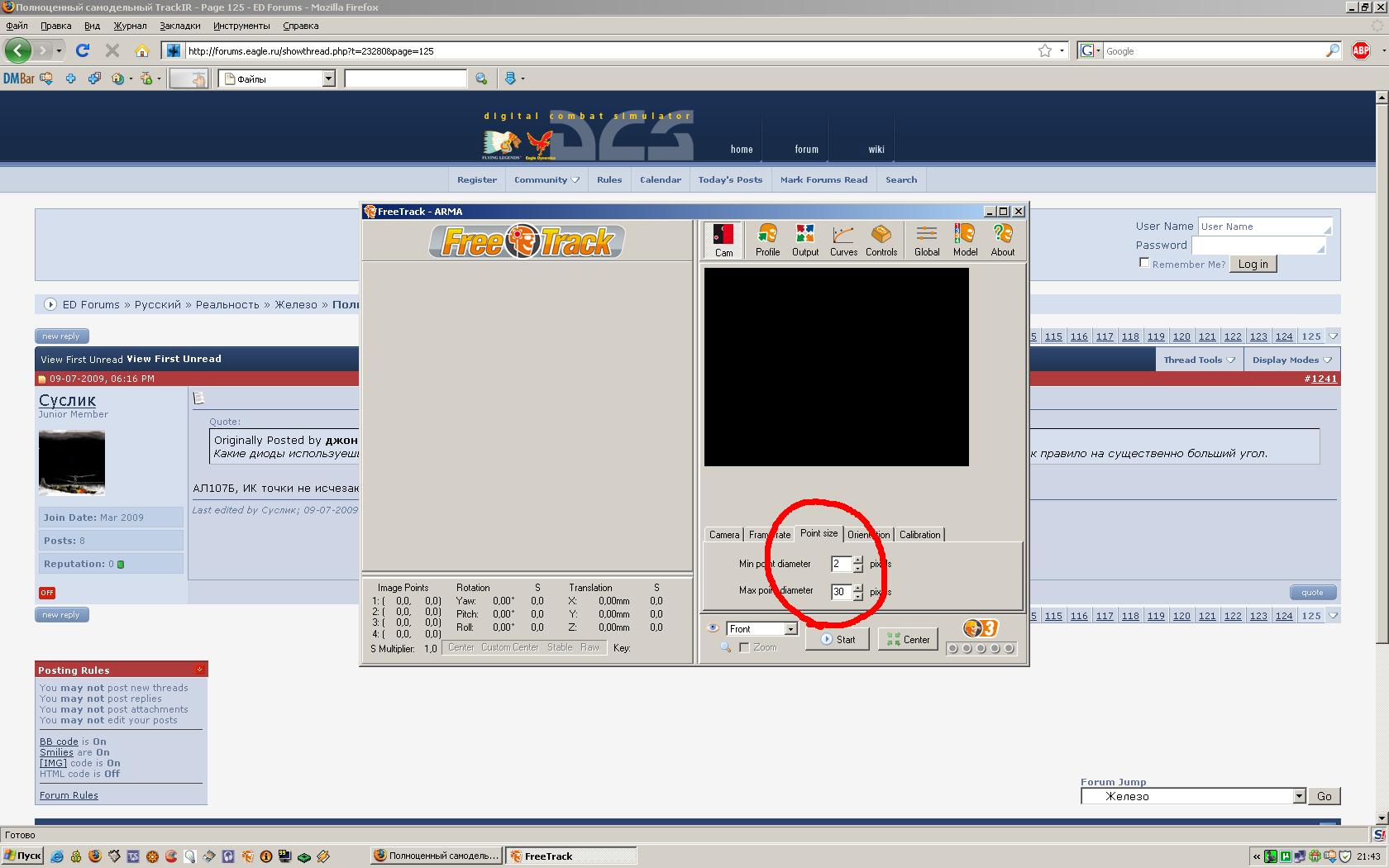Toggle the eye view visibility icon
Viewport: 1389px width, 868px height.
(713, 628)
